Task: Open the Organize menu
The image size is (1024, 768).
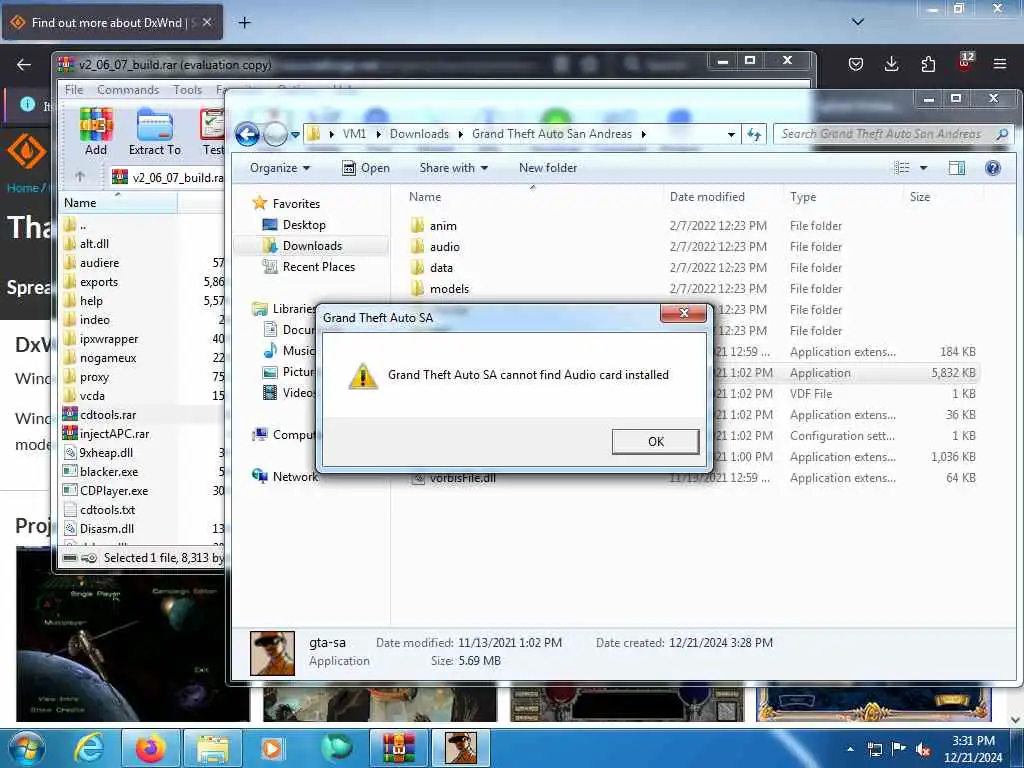Action: click(x=280, y=168)
